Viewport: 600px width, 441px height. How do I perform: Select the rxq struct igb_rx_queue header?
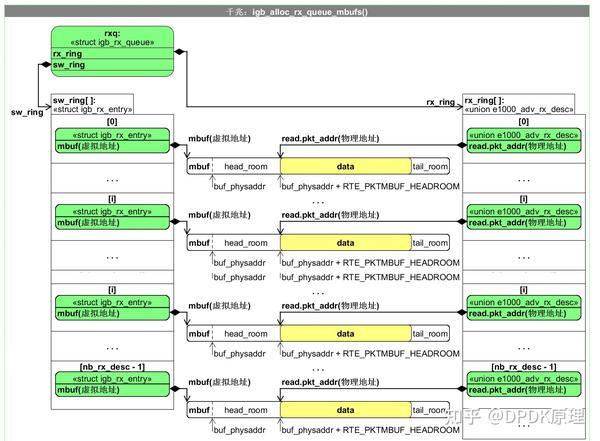coord(112,38)
